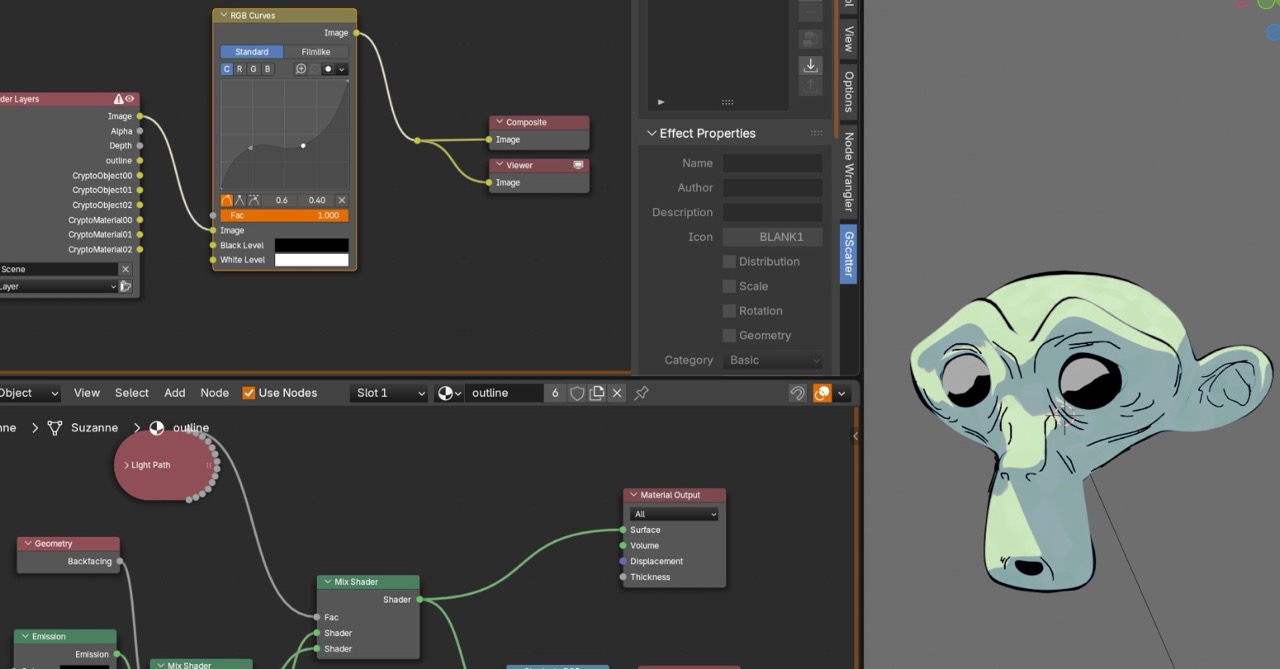The width and height of the screenshot is (1280, 669).
Task: Click the material user count 6
Action: point(555,393)
